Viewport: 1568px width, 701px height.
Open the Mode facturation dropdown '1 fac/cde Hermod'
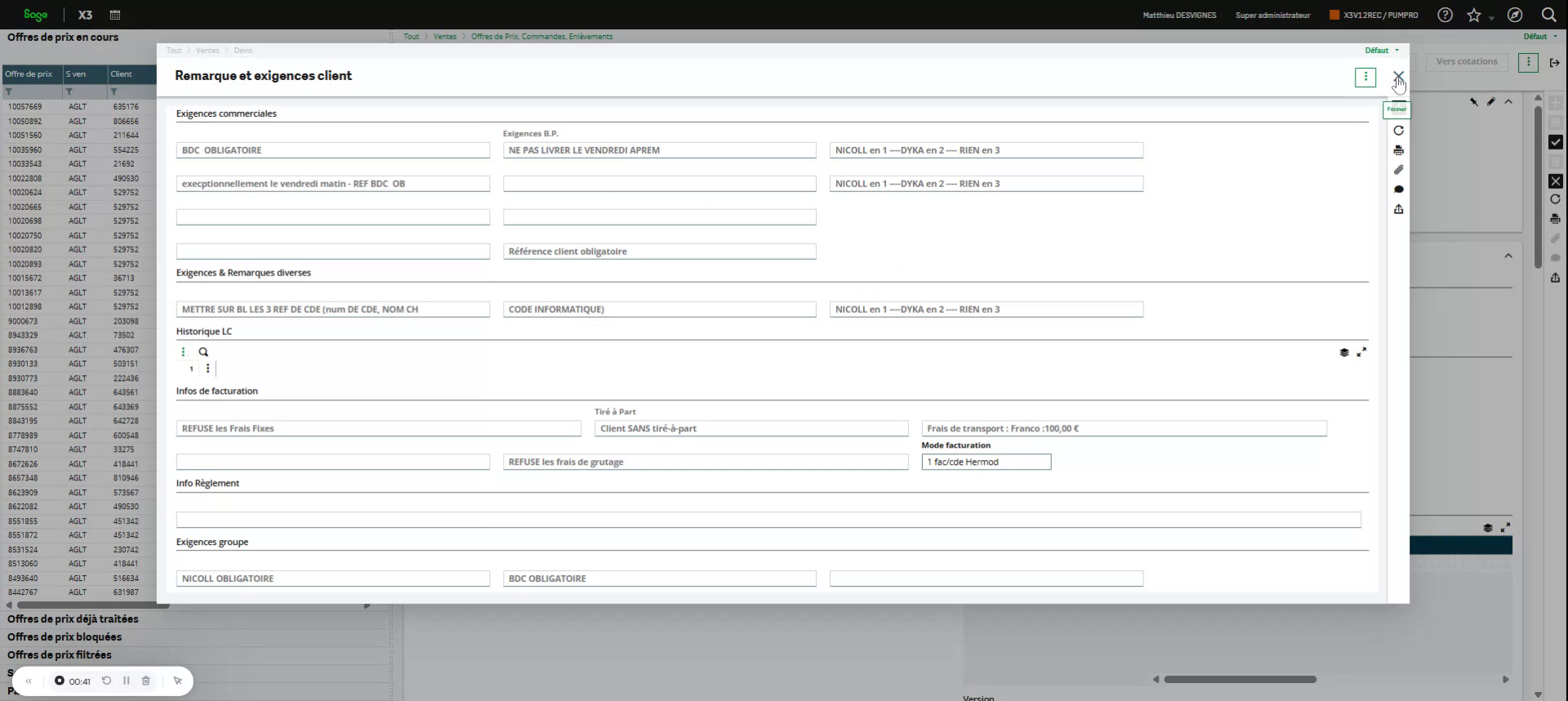click(986, 462)
